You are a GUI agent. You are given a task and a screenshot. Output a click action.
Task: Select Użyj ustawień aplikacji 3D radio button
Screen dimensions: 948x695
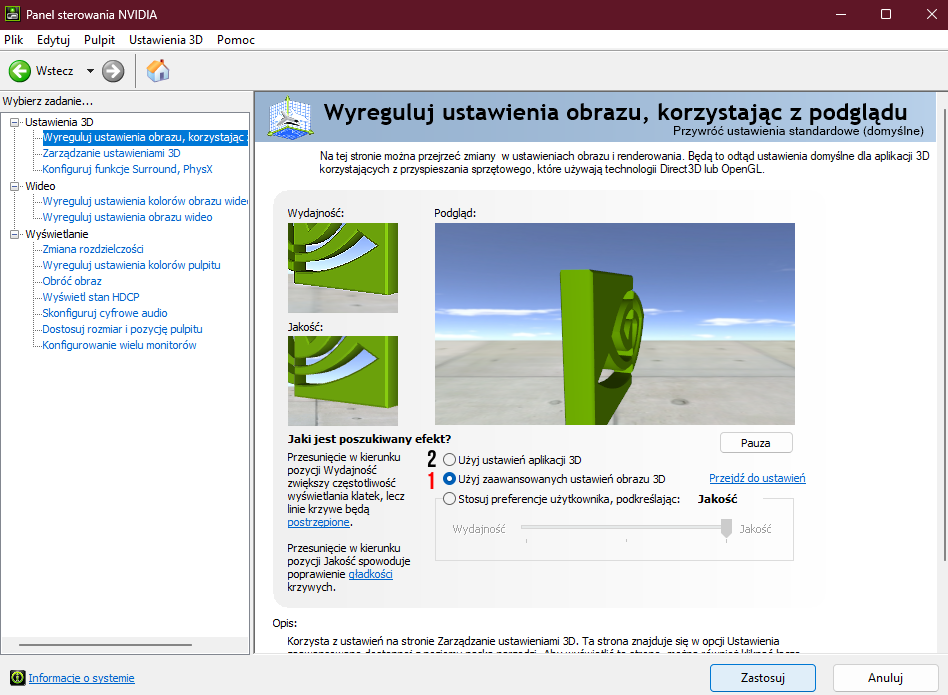449,460
